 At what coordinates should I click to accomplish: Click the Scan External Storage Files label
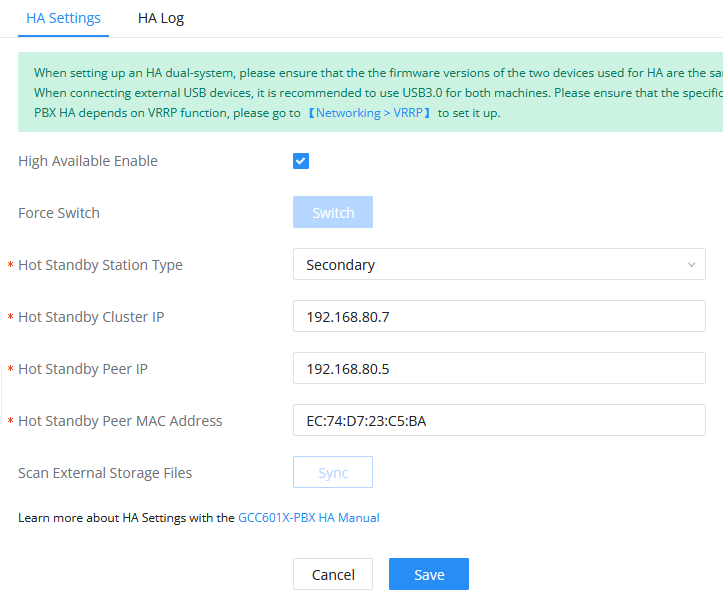[105, 473]
